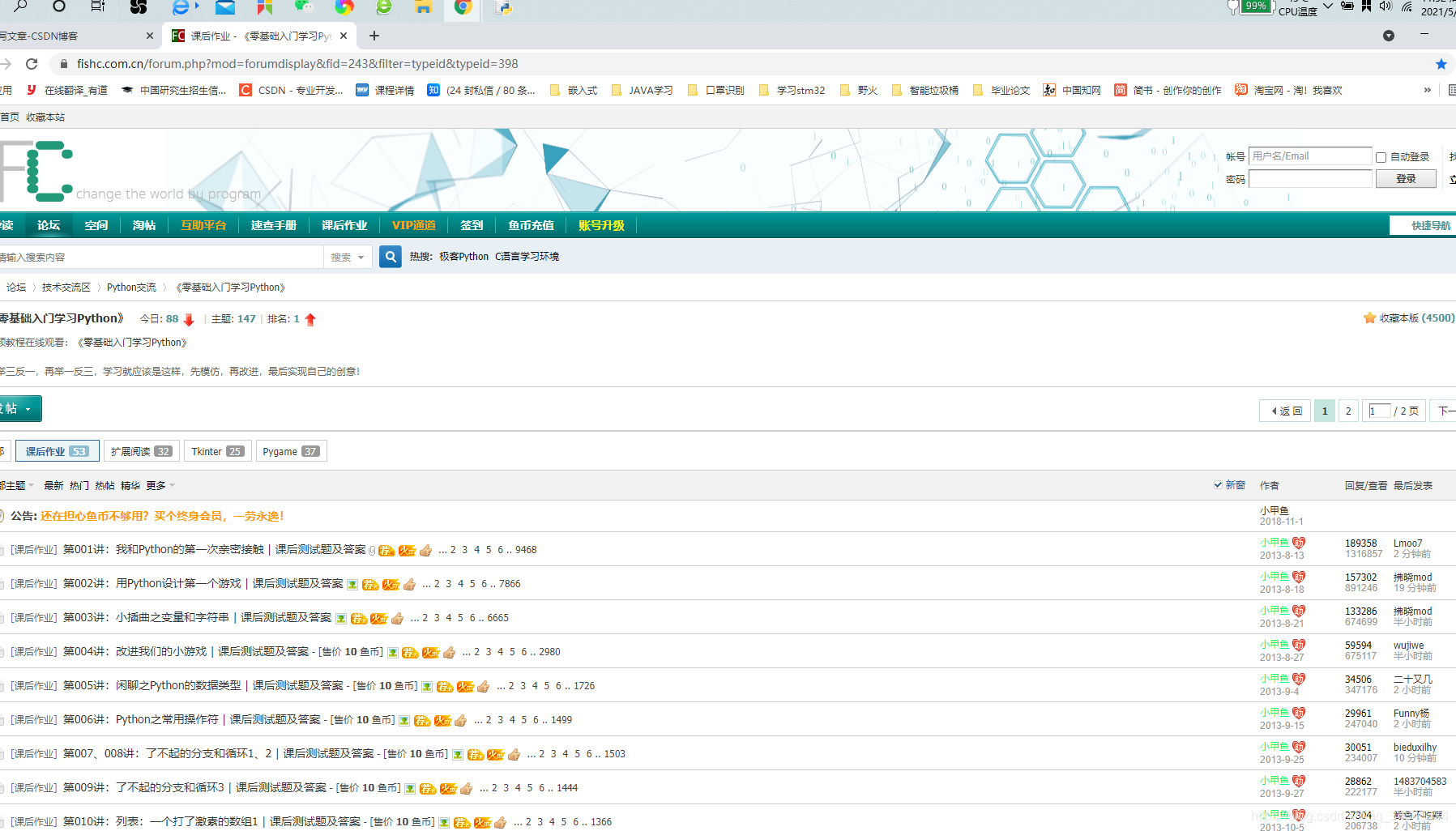The height and width of the screenshot is (831, 1456).
Task: Open hot search 极客Python link
Action: coord(464,257)
